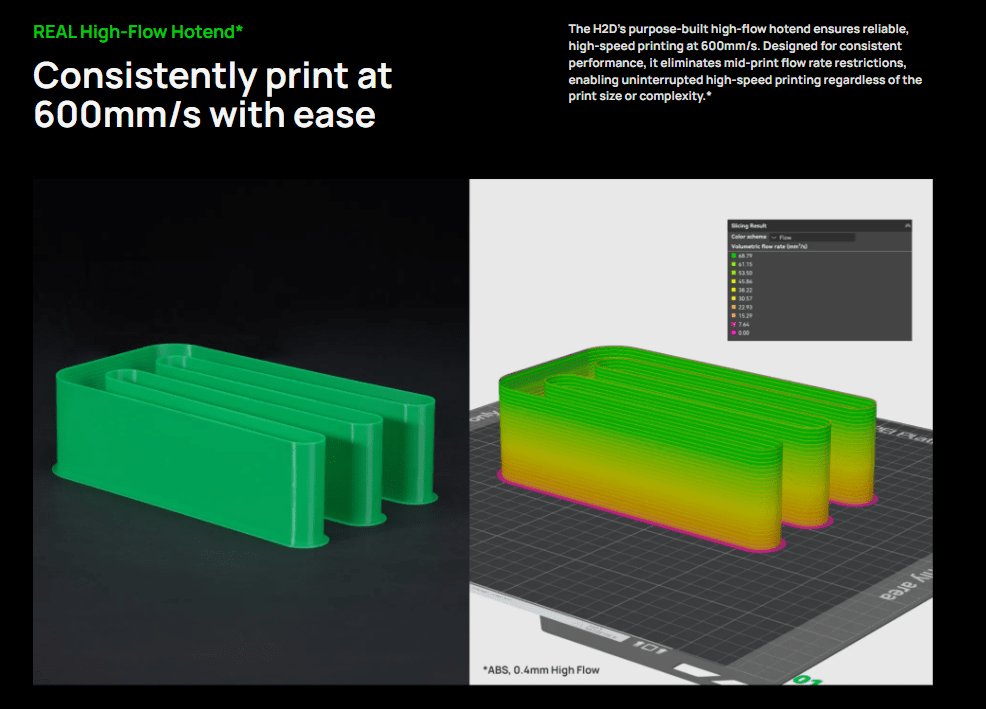Select the 61.15 flow rate color swatch
986x709 pixels.
(734, 264)
